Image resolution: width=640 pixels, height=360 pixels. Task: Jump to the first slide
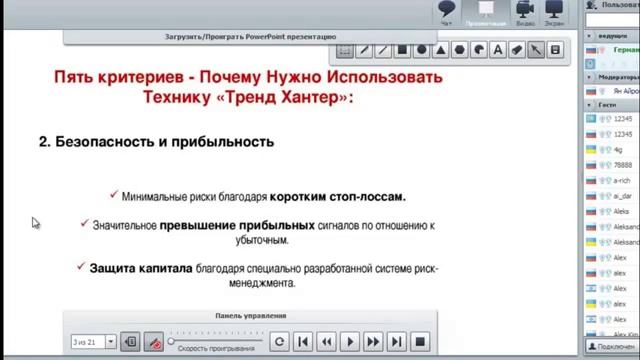[x=303, y=342]
